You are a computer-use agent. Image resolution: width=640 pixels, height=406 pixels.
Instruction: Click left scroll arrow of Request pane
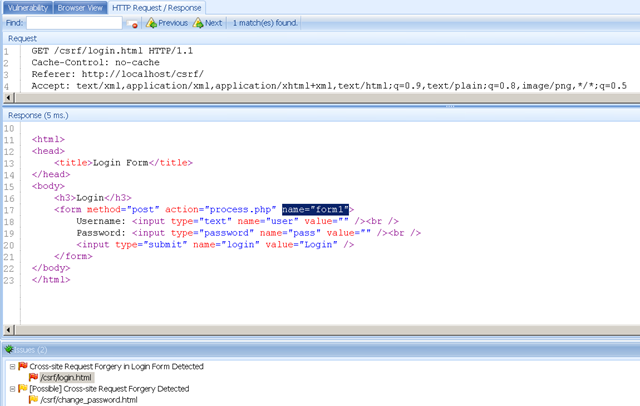click(x=9, y=98)
